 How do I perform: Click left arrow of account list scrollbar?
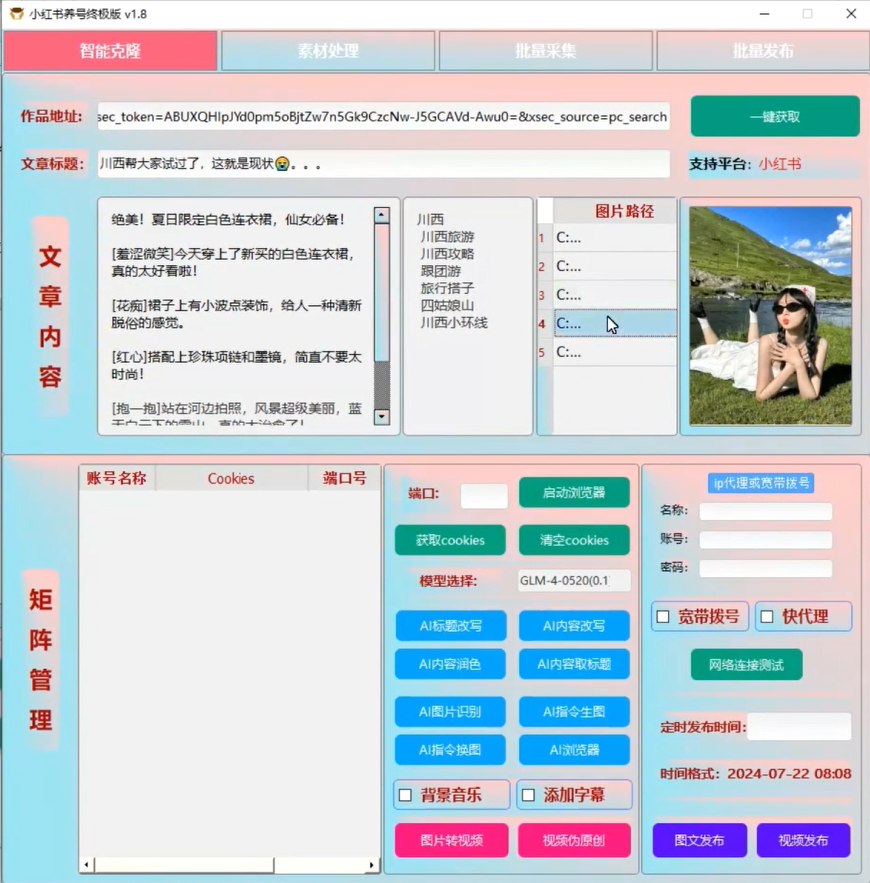[x=87, y=865]
